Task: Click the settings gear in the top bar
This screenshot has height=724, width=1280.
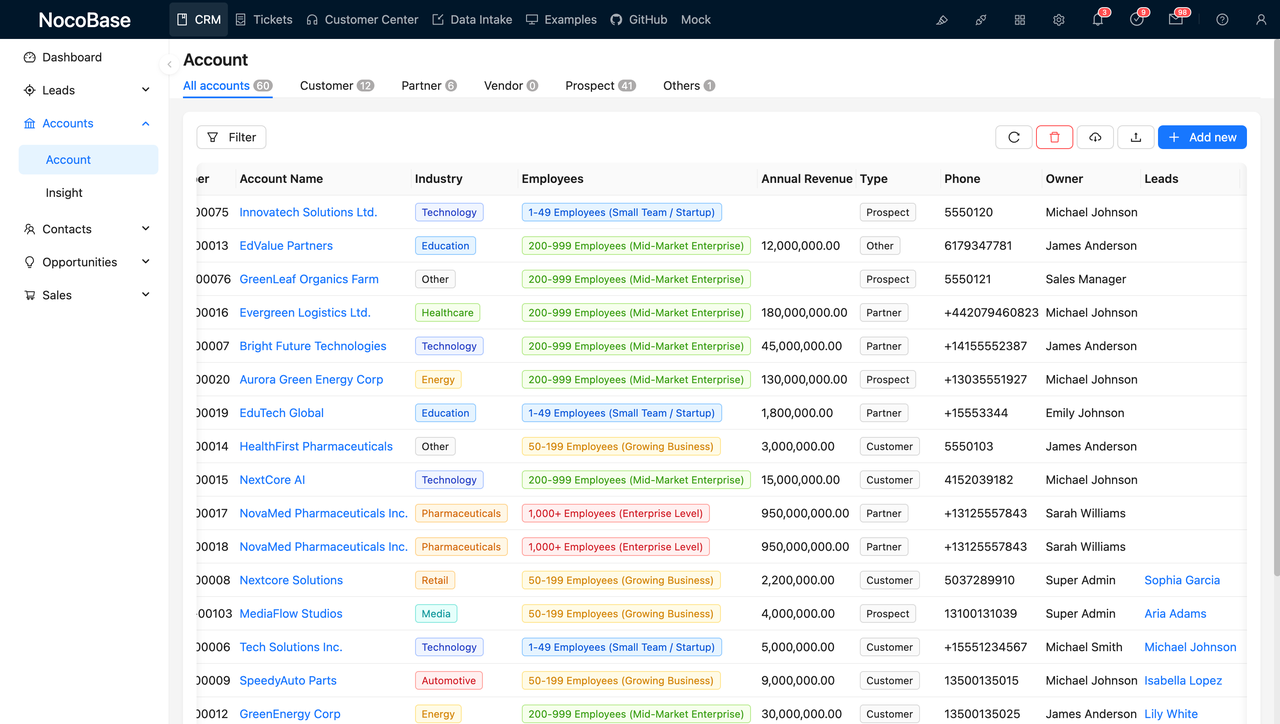Action: pyautogui.click(x=1058, y=19)
